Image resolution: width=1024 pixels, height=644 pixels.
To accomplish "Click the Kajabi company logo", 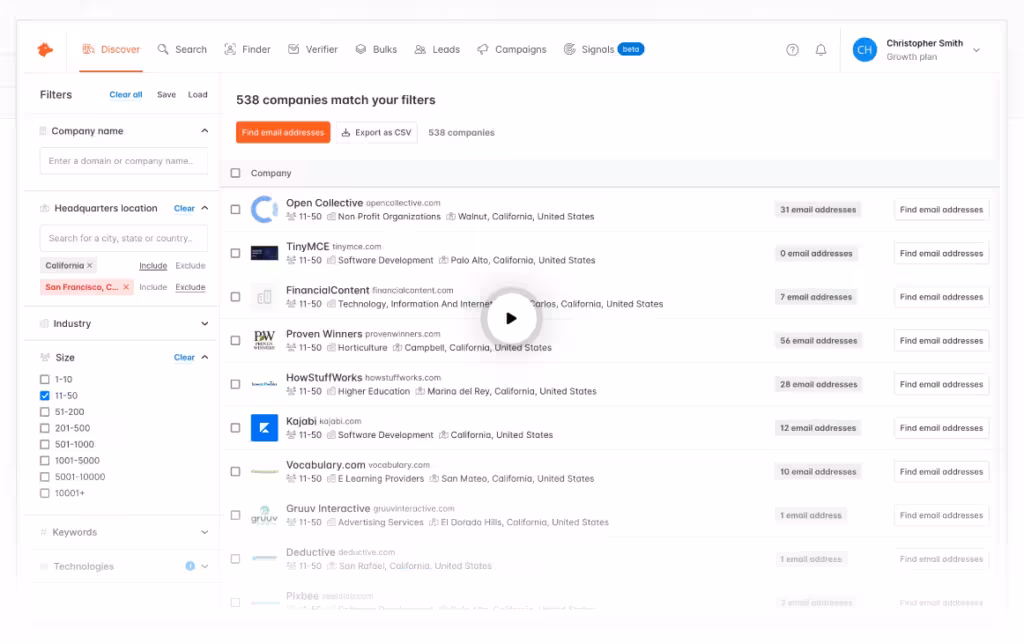I will pyautogui.click(x=264, y=428).
